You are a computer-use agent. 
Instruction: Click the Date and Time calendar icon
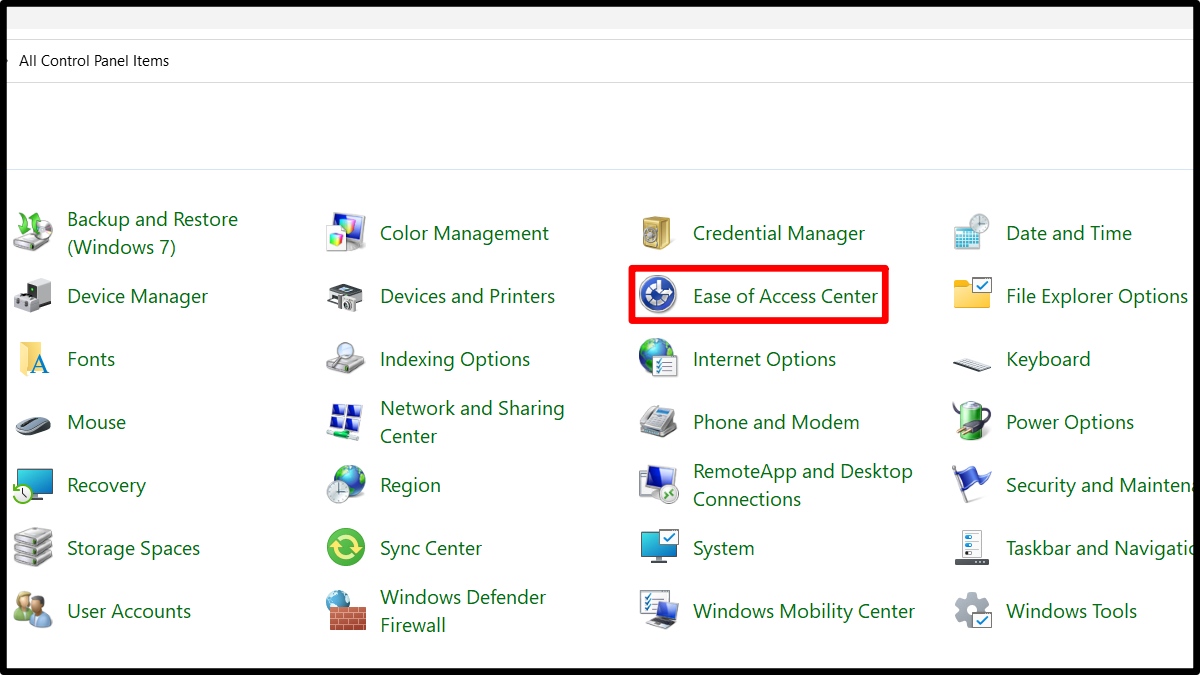[x=972, y=233]
